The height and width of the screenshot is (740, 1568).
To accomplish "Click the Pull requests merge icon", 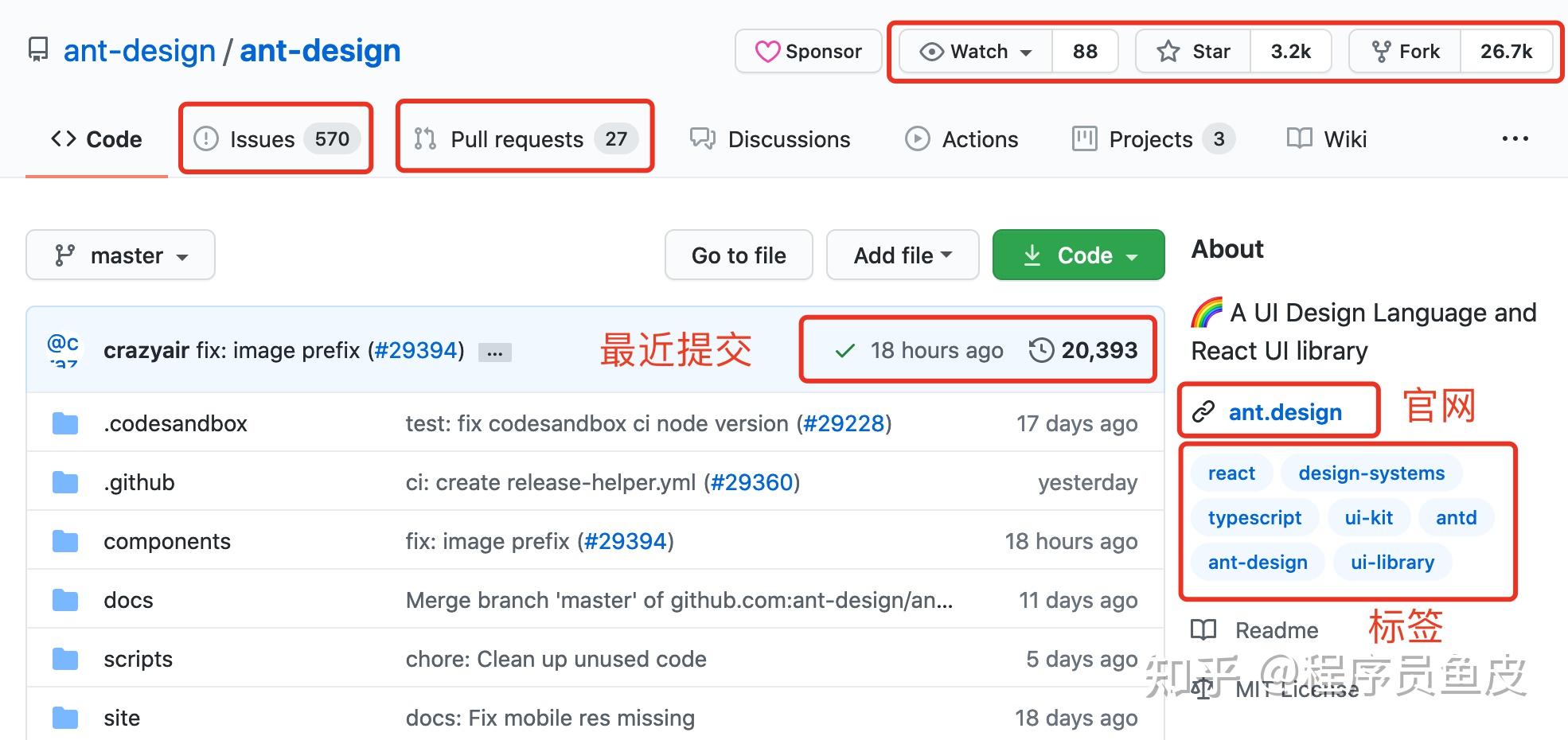I will click(x=425, y=138).
